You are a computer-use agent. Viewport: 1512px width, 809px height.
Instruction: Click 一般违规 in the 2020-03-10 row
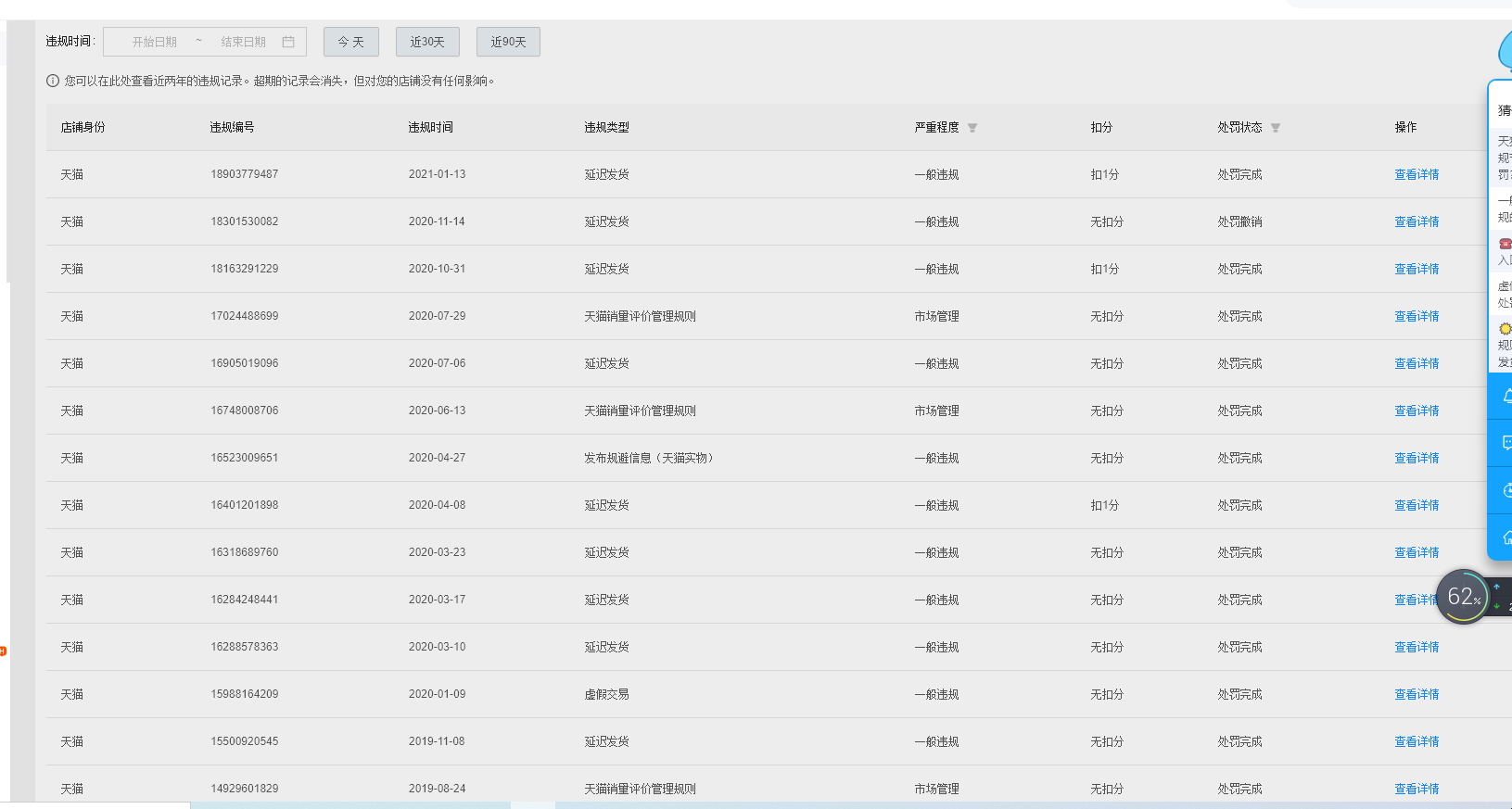[936, 647]
